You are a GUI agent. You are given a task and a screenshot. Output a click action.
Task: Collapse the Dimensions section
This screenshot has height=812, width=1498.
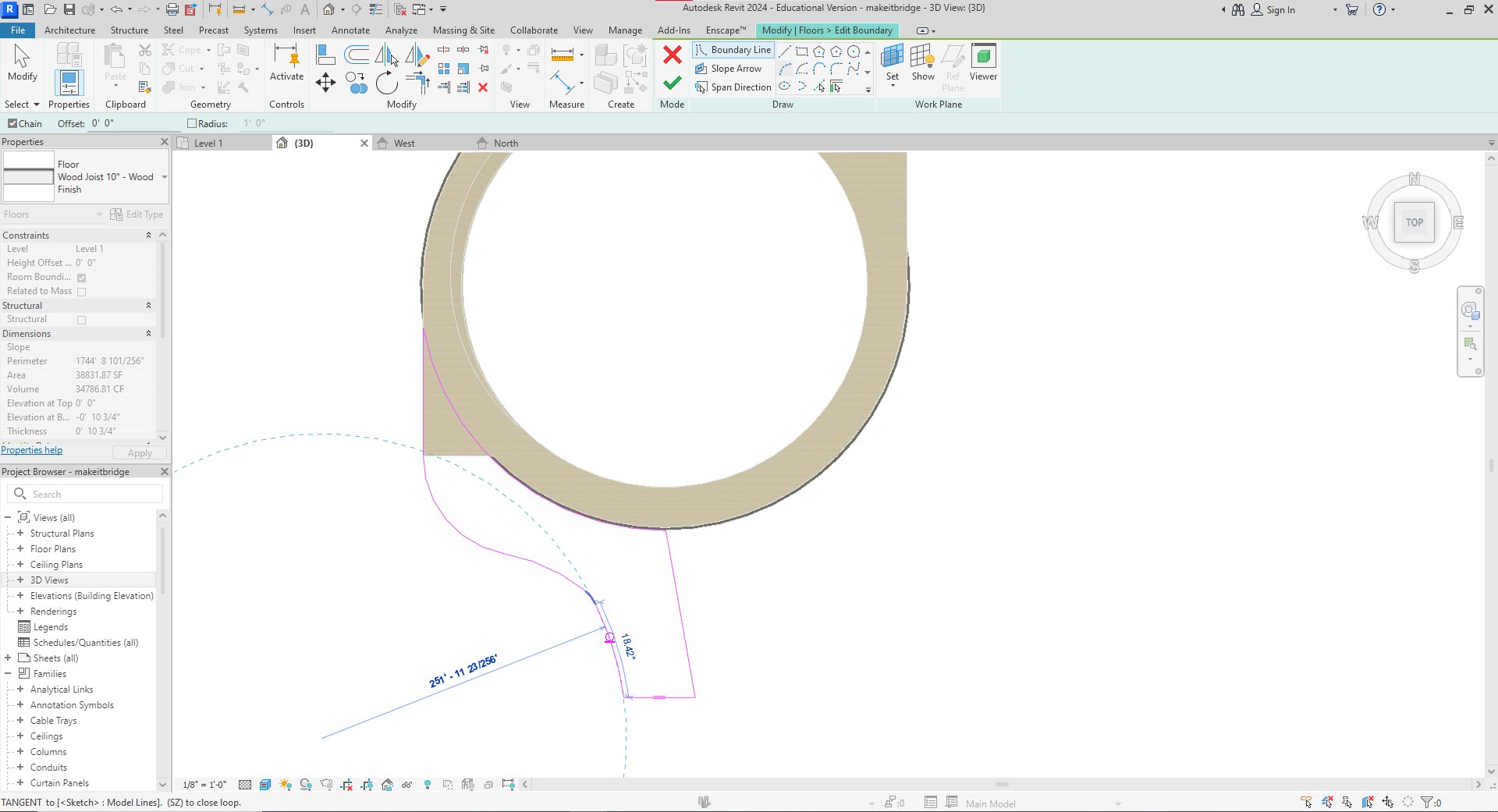(x=148, y=333)
